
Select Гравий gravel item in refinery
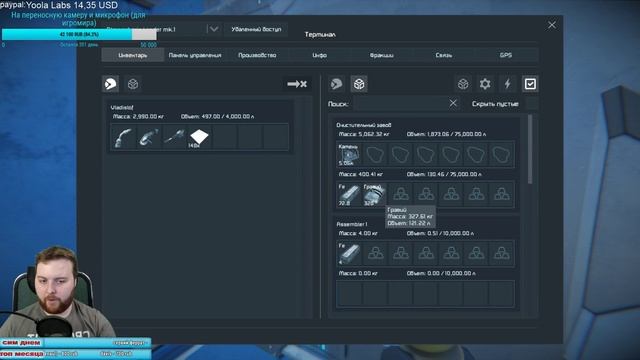(x=374, y=195)
